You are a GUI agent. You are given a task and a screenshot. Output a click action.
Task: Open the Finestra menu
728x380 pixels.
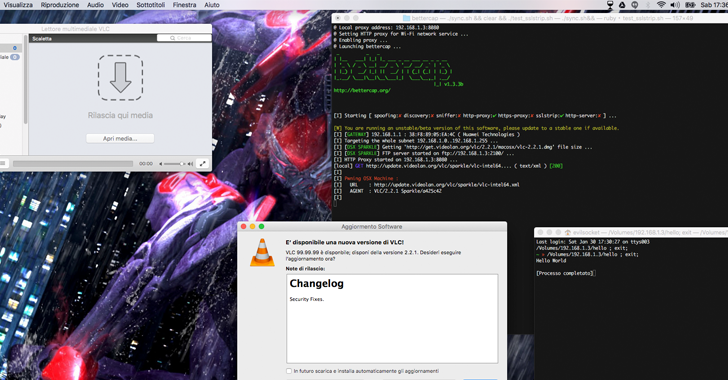(184, 5)
